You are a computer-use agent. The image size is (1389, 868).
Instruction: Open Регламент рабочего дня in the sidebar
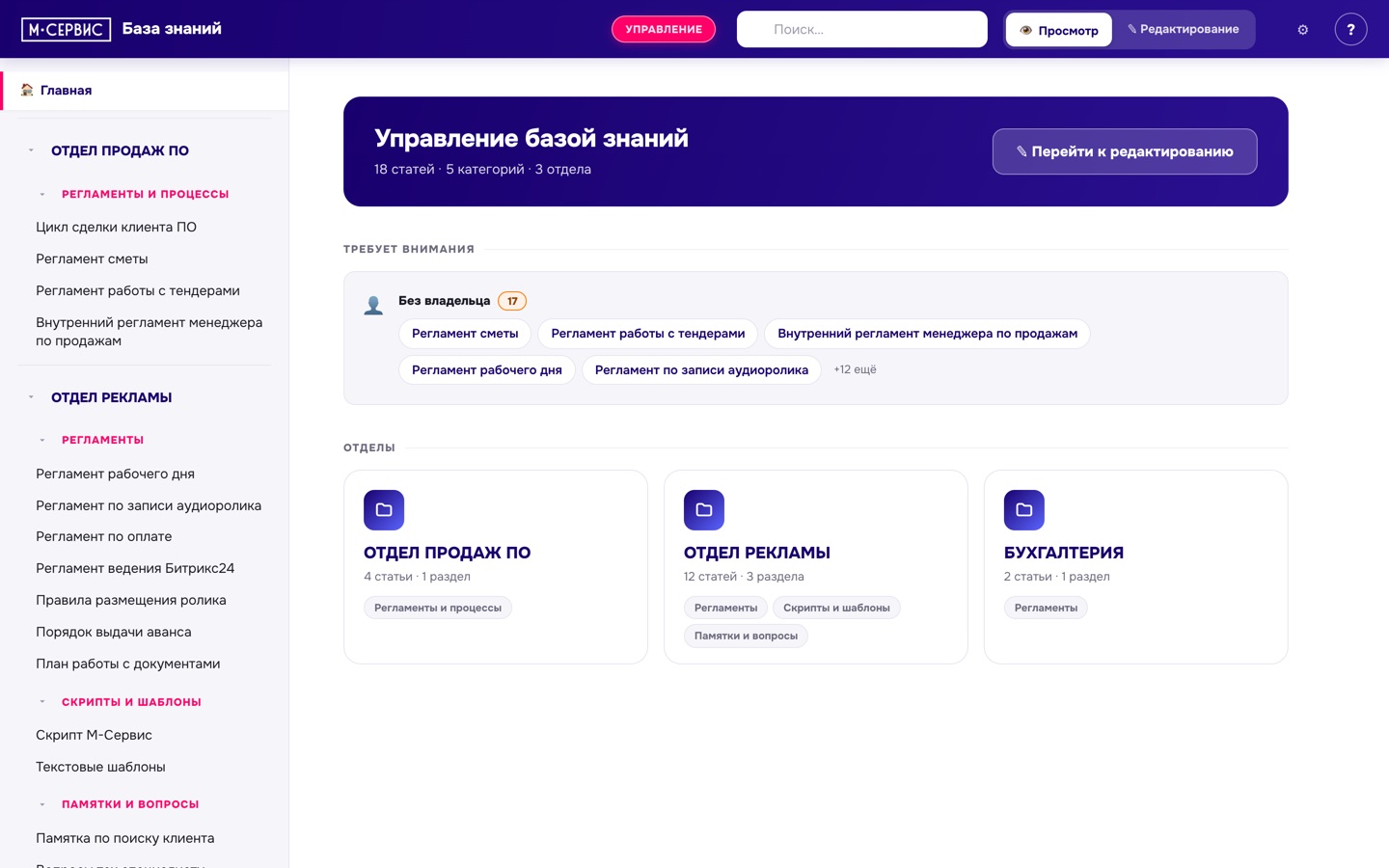click(x=115, y=474)
